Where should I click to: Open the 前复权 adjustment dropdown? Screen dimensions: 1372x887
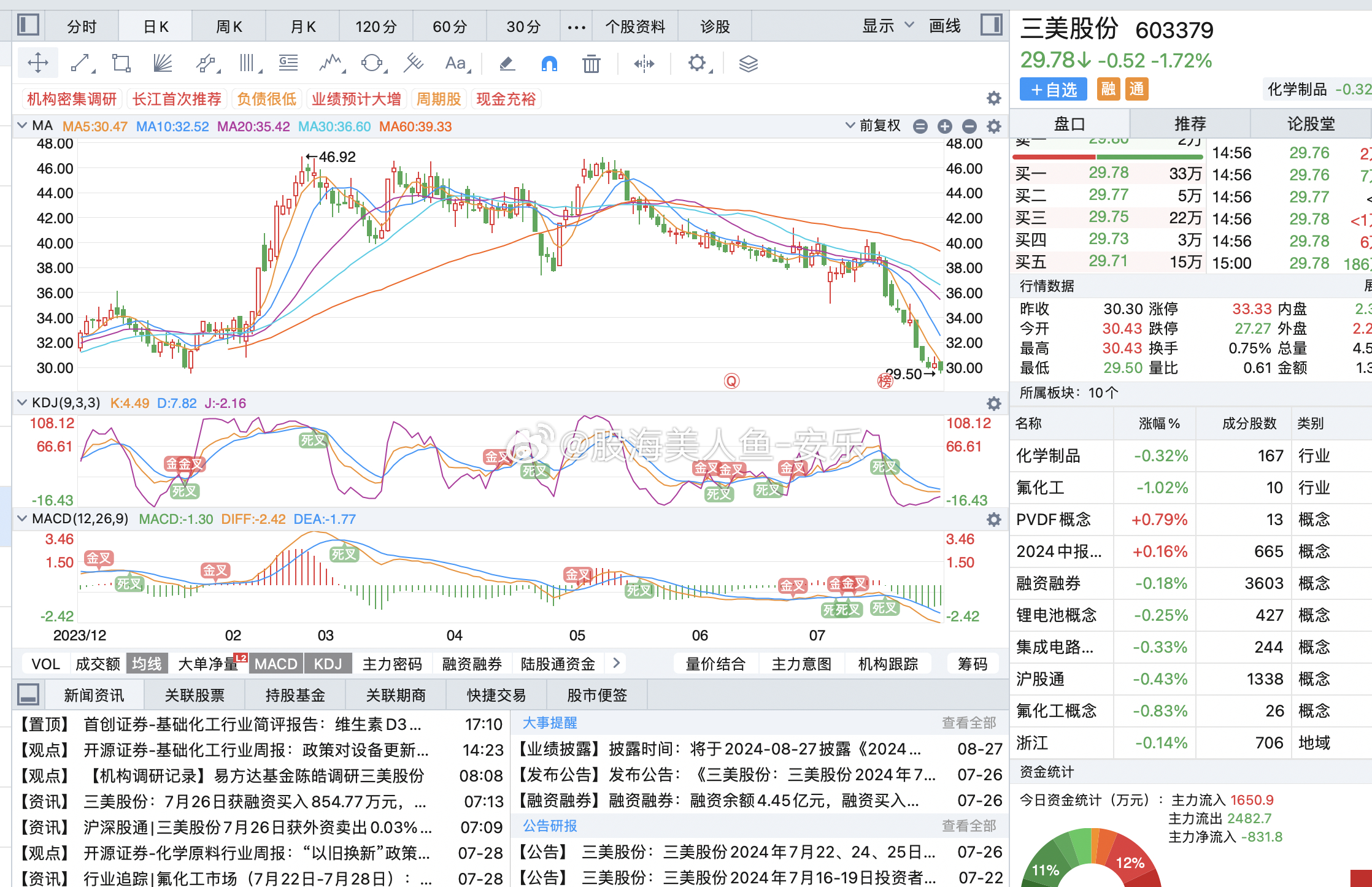tap(873, 126)
